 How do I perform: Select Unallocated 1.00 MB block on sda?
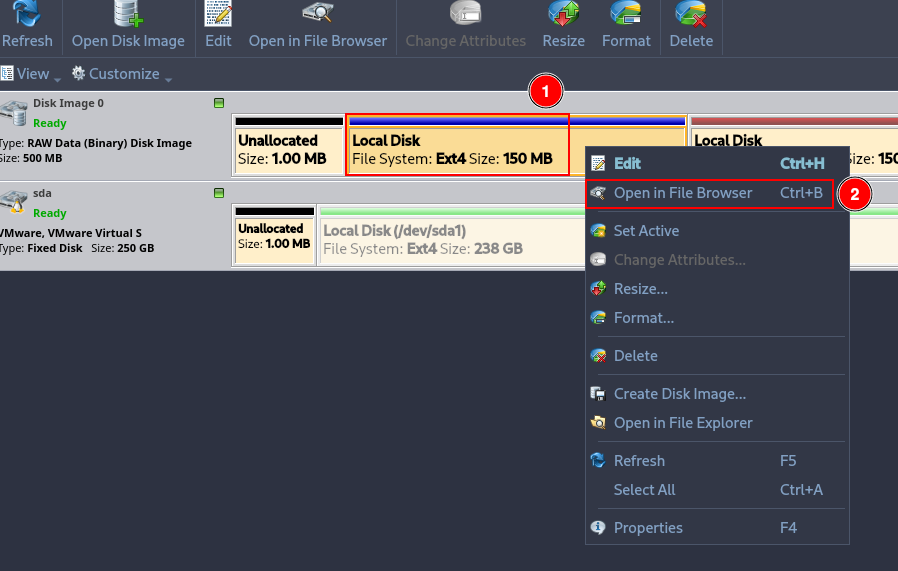[x=274, y=238]
